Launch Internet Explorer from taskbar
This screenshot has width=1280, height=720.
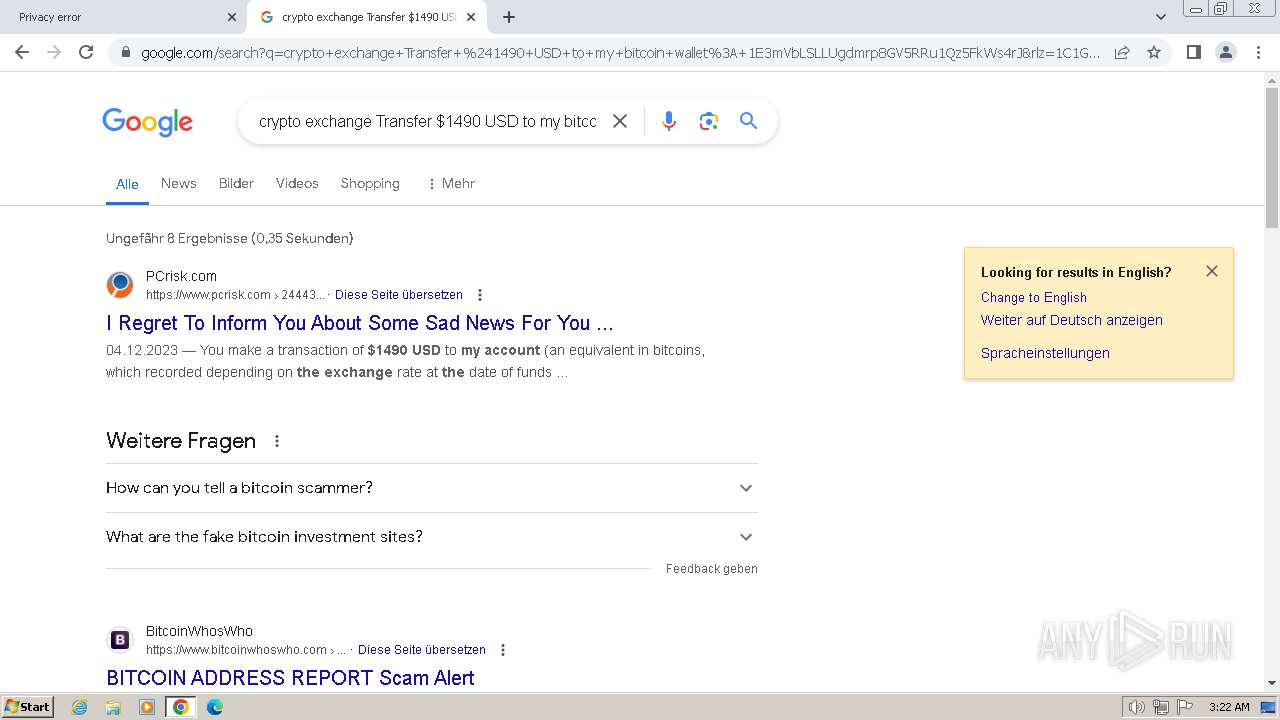(x=80, y=707)
